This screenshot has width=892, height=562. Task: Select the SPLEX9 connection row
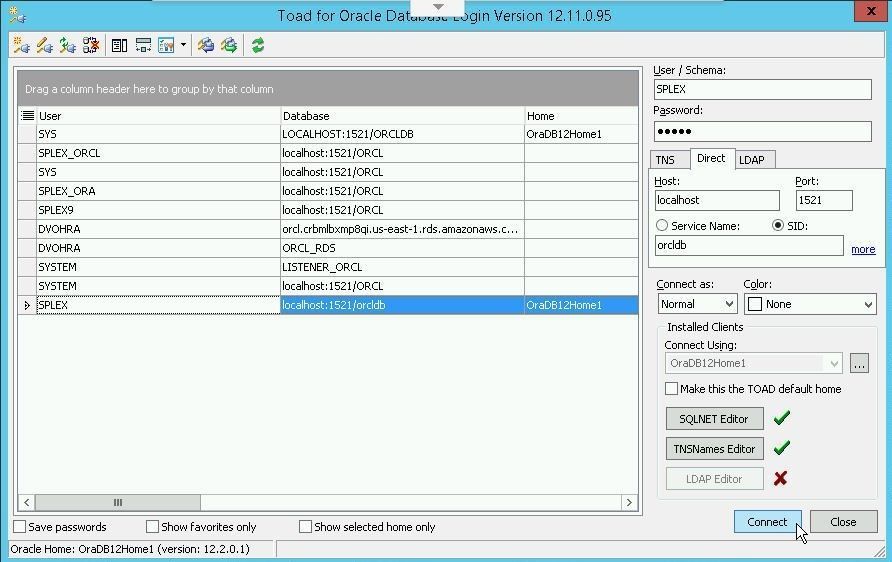pyautogui.click(x=328, y=210)
